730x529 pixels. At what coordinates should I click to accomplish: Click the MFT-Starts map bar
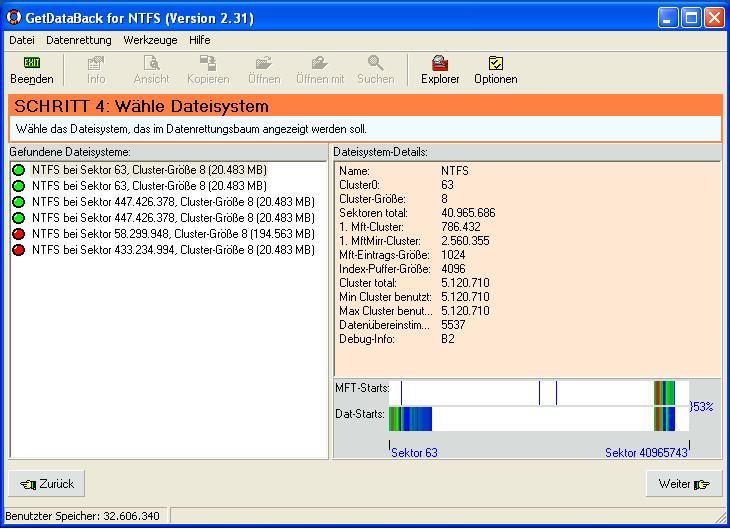(539, 393)
